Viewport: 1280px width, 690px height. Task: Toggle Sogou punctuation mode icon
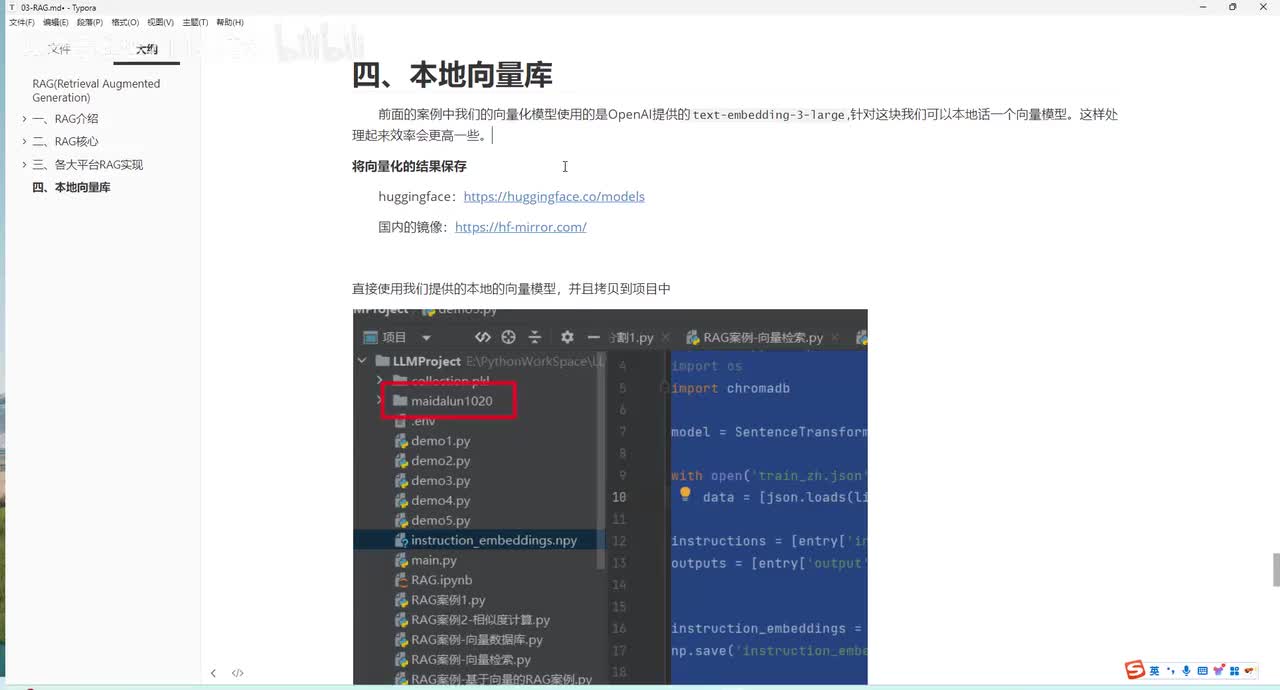[1171, 671]
